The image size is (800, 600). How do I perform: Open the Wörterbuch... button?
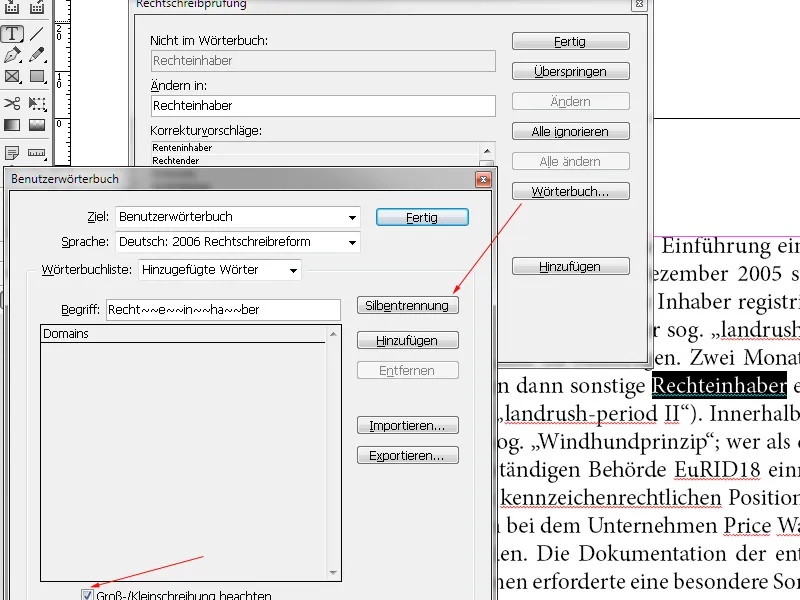[570, 191]
